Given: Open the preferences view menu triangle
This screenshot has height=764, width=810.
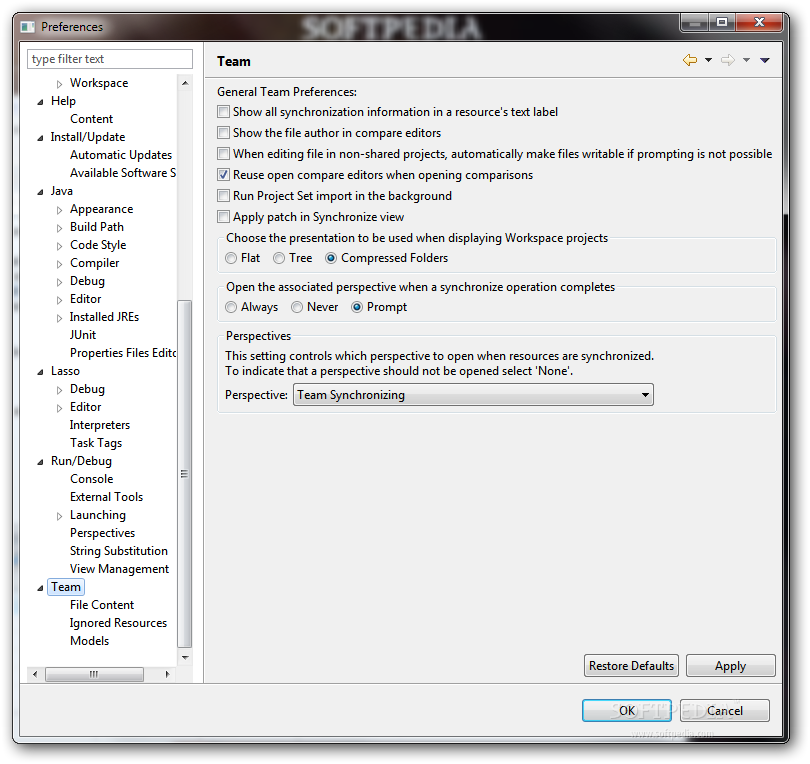Looking at the screenshot, I should [765, 60].
